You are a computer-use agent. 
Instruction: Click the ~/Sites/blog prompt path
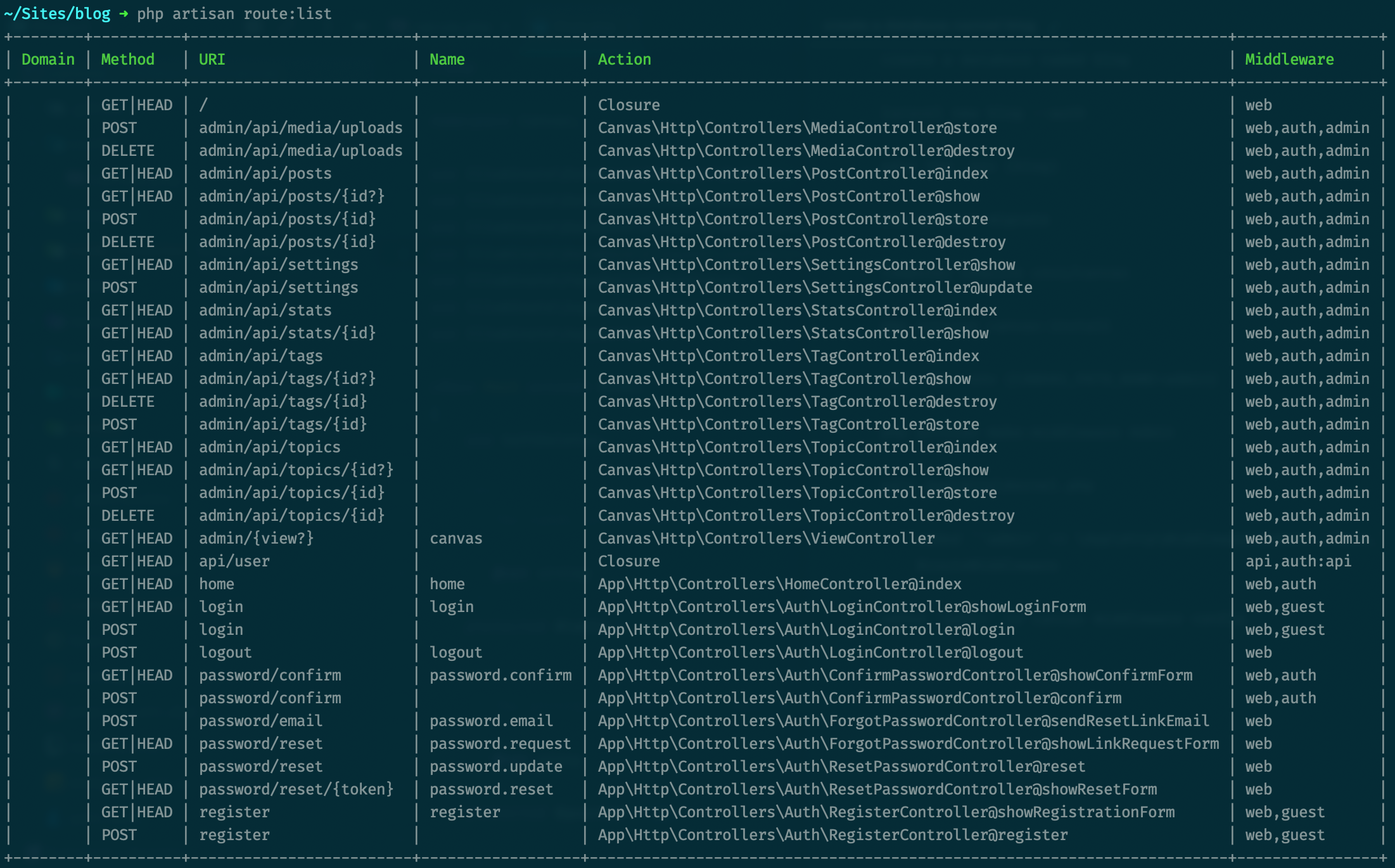point(57,13)
